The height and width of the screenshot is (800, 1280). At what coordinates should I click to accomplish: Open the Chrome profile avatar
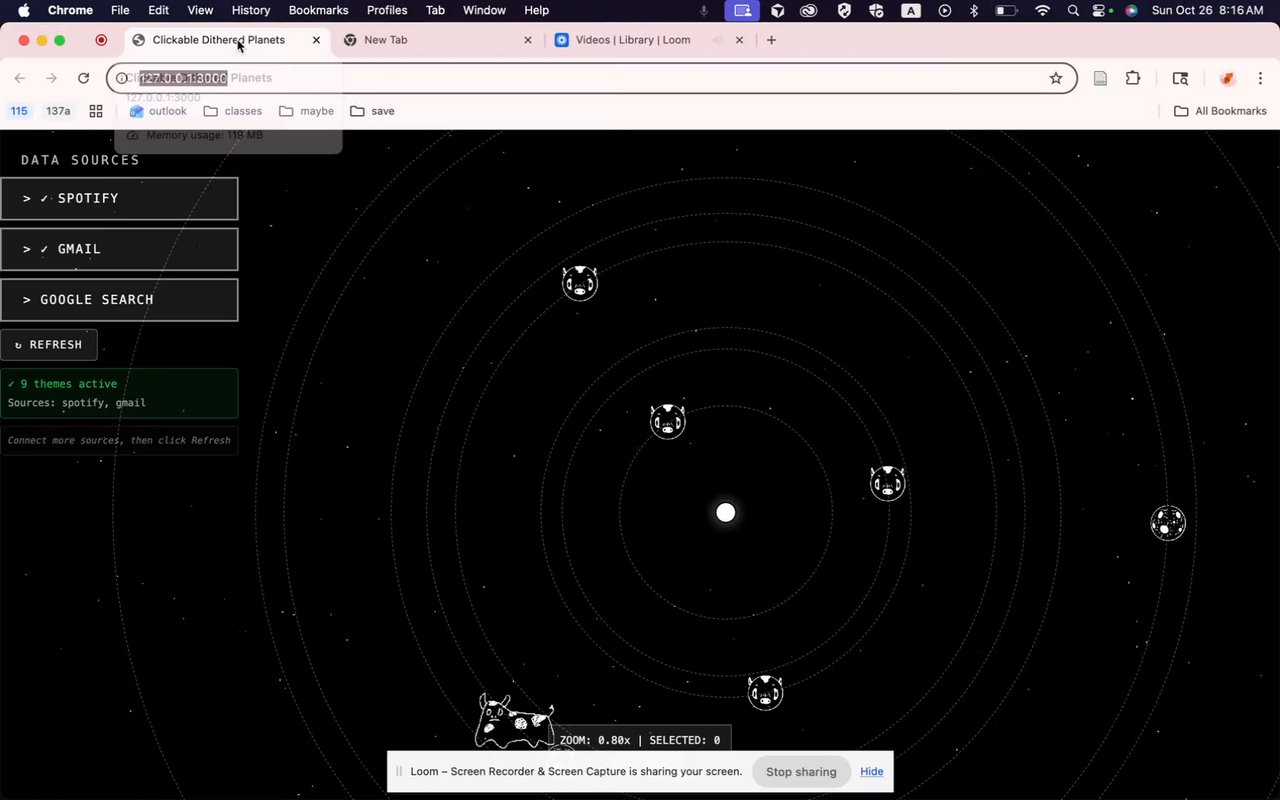pos(1228,78)
